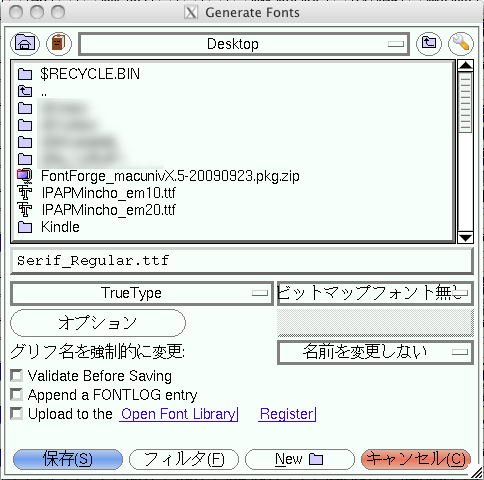Click the Open Font Library link
This screenshot has width=484, height=480.
click(179, 414)
